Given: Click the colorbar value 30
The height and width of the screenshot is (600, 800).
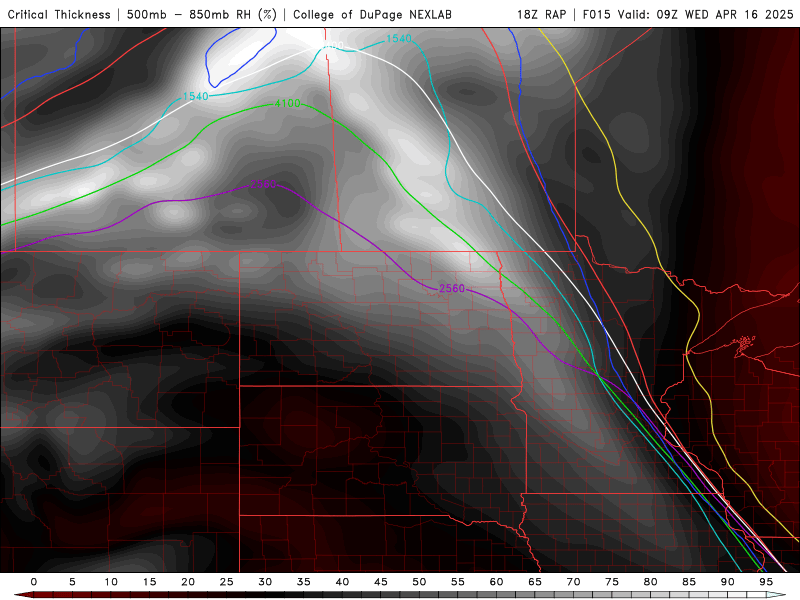Looking at the screenshot, I should tap(265, 582).
